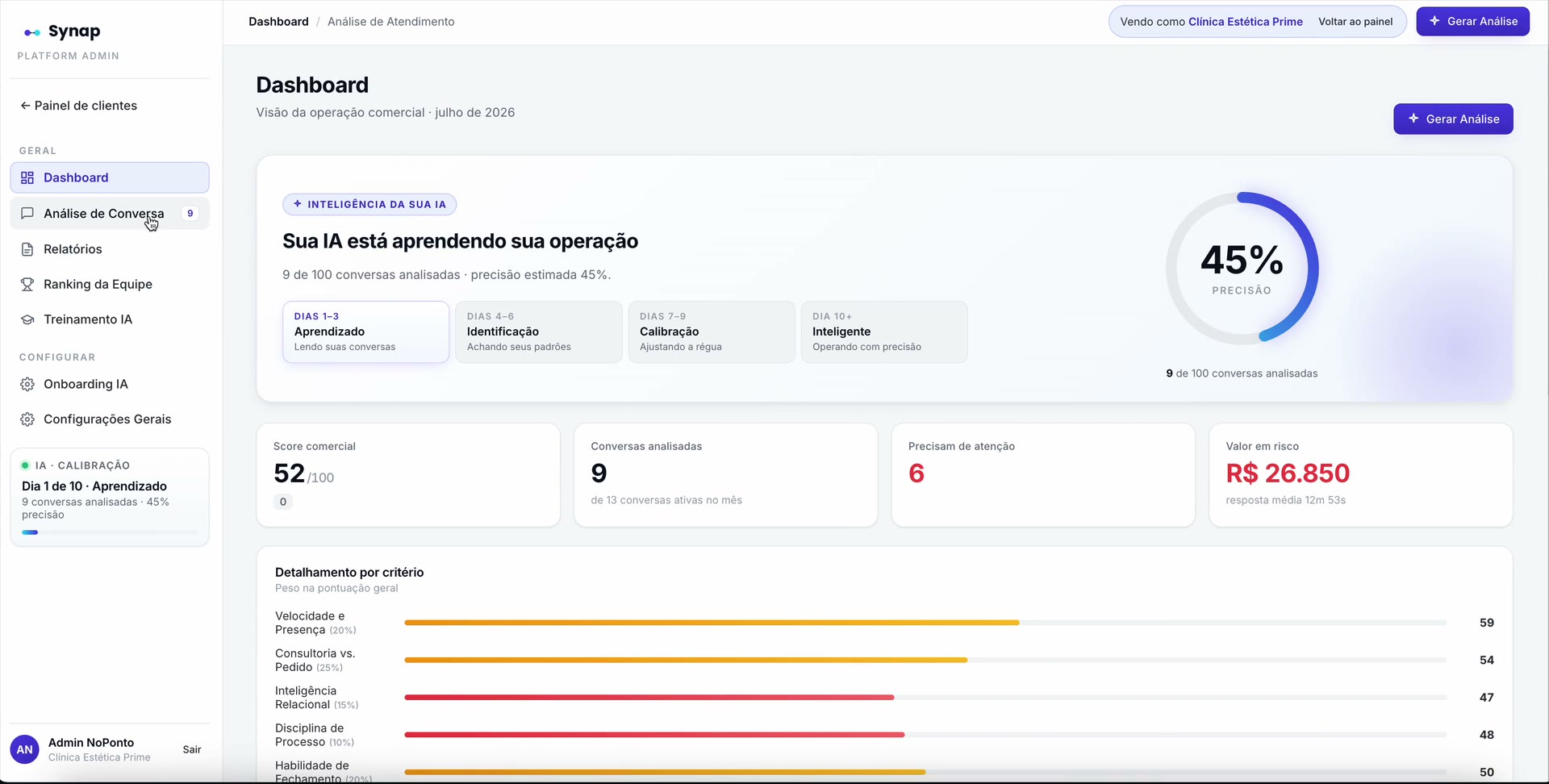Click the AN user avatar
This screenshot has height=784, width=1549.
(x=25, y=749)
